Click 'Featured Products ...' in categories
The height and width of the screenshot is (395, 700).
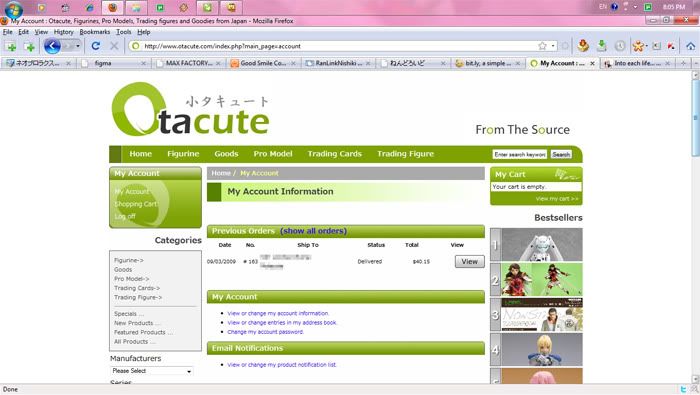143,332
